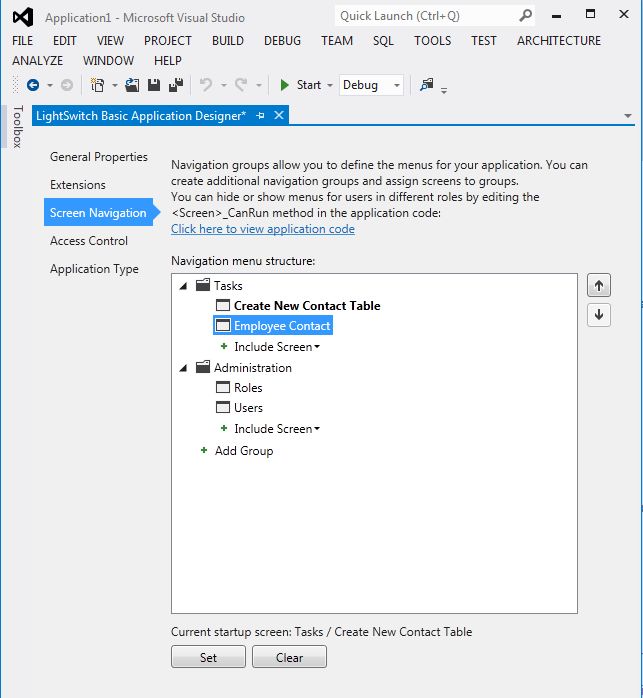
Task: Click the Start debugging button label
Action: [x=309, y=85]
